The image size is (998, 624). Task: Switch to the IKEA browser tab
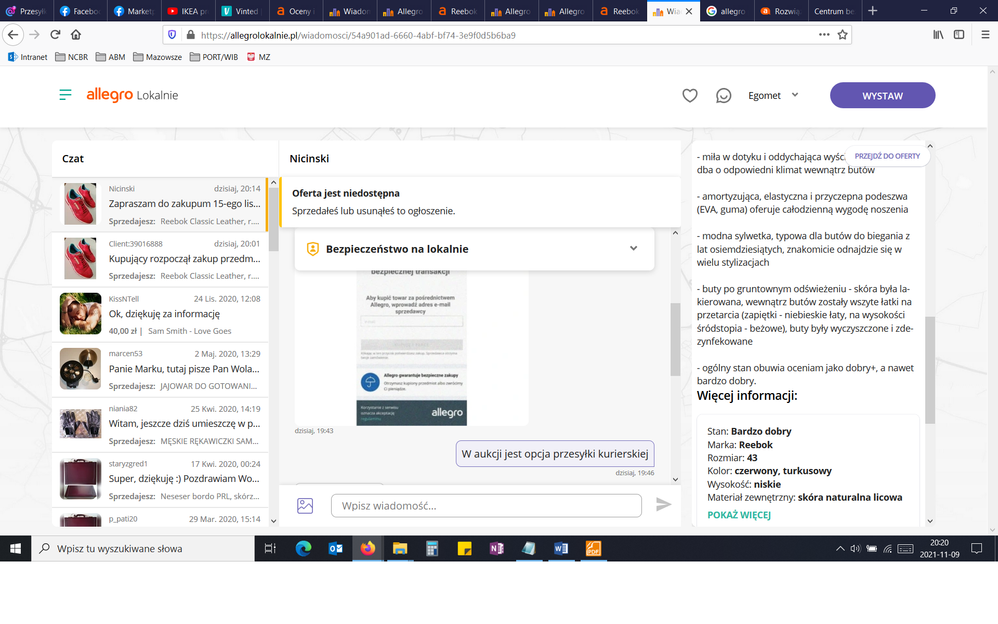(x=188, y=11)
